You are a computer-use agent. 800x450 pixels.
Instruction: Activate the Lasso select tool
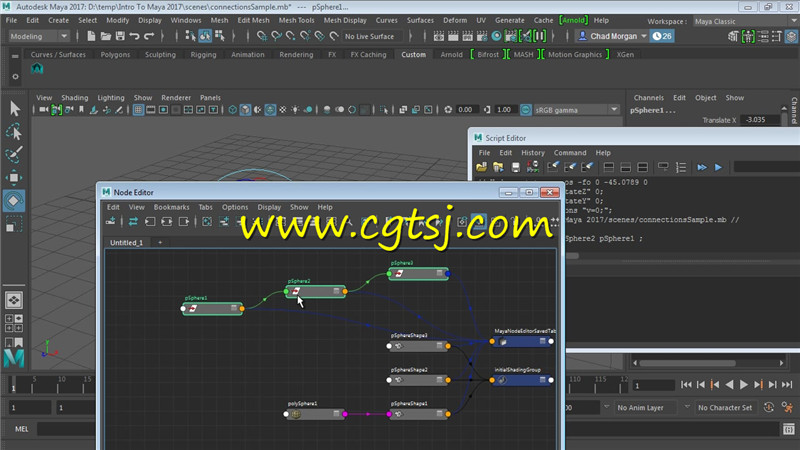pyautogui.click(x=14, y=132)
